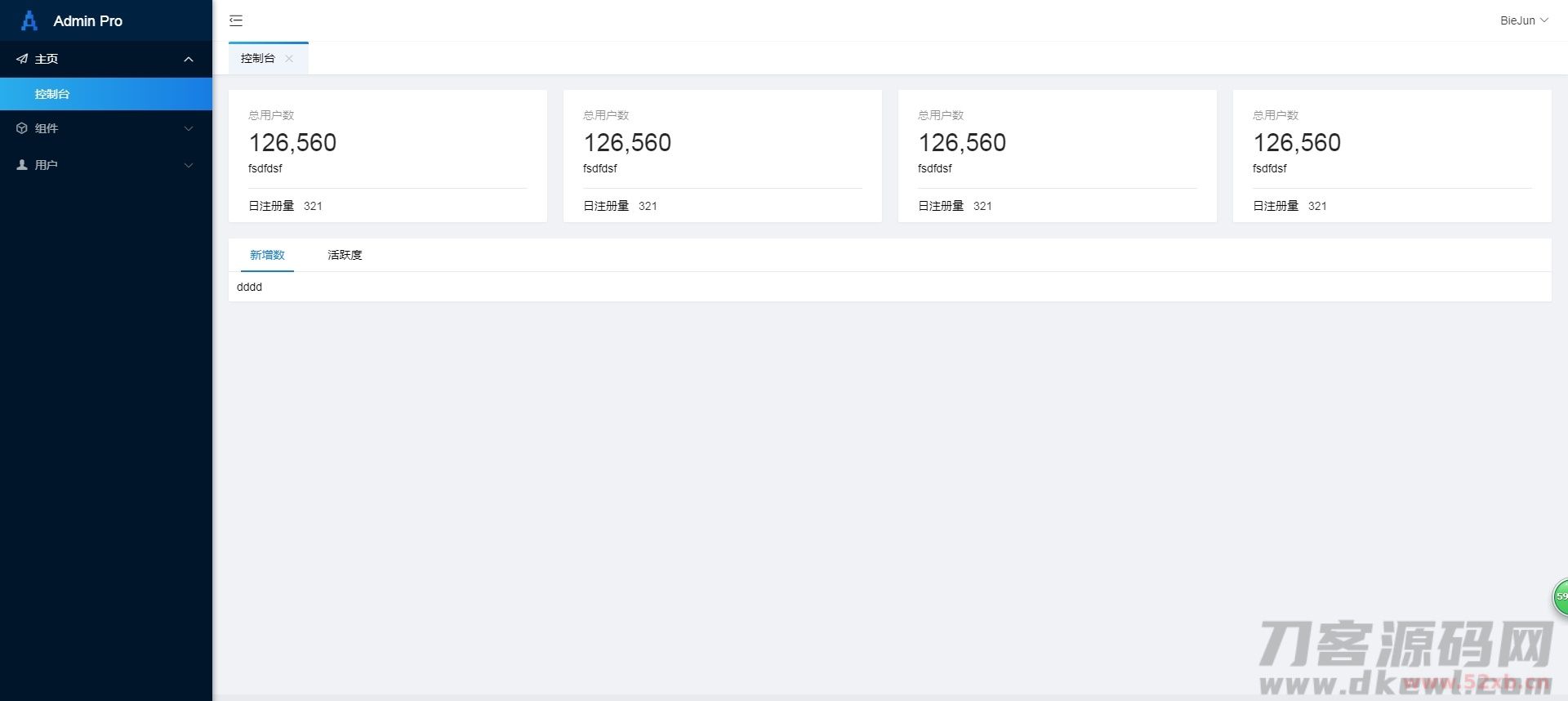Click the green floating badge at right edge
This screenshot has width=1568, height=701.
click(1560, 597)
